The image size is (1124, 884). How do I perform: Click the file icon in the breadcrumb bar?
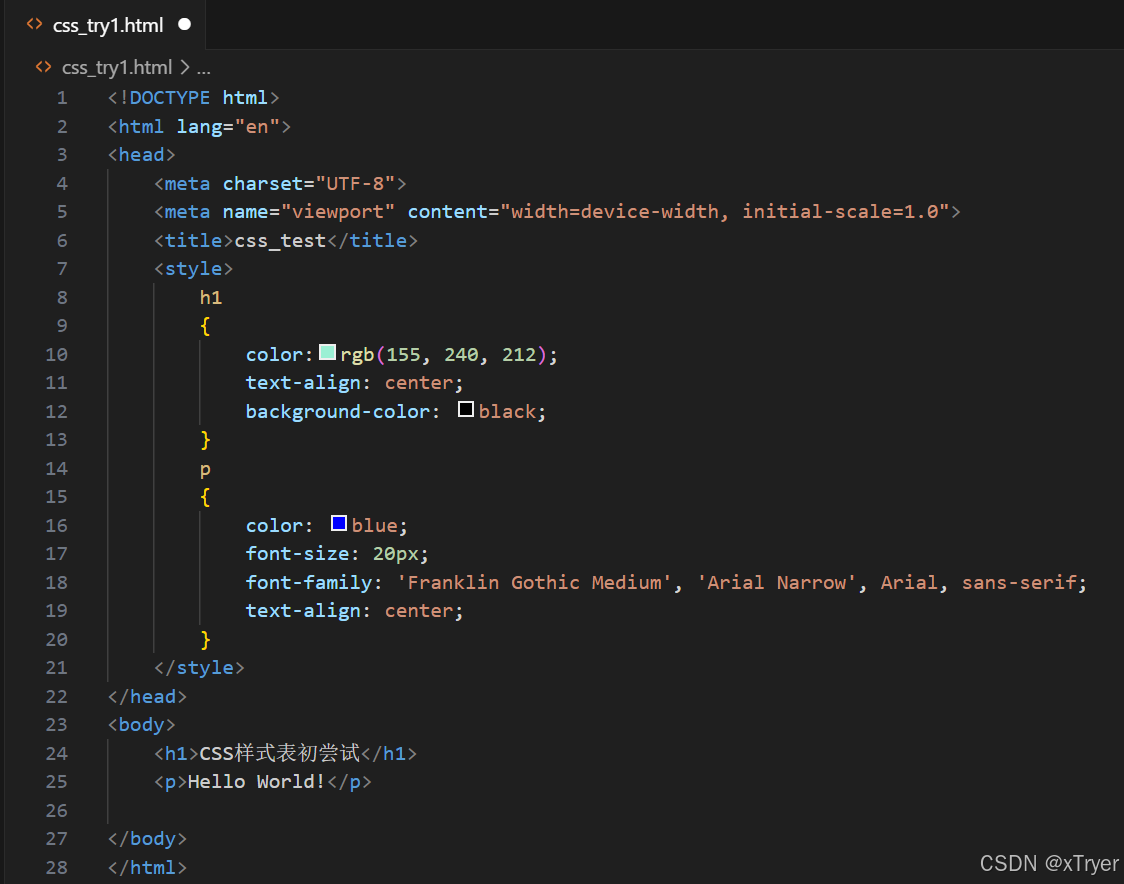click(x=43, y=67)
